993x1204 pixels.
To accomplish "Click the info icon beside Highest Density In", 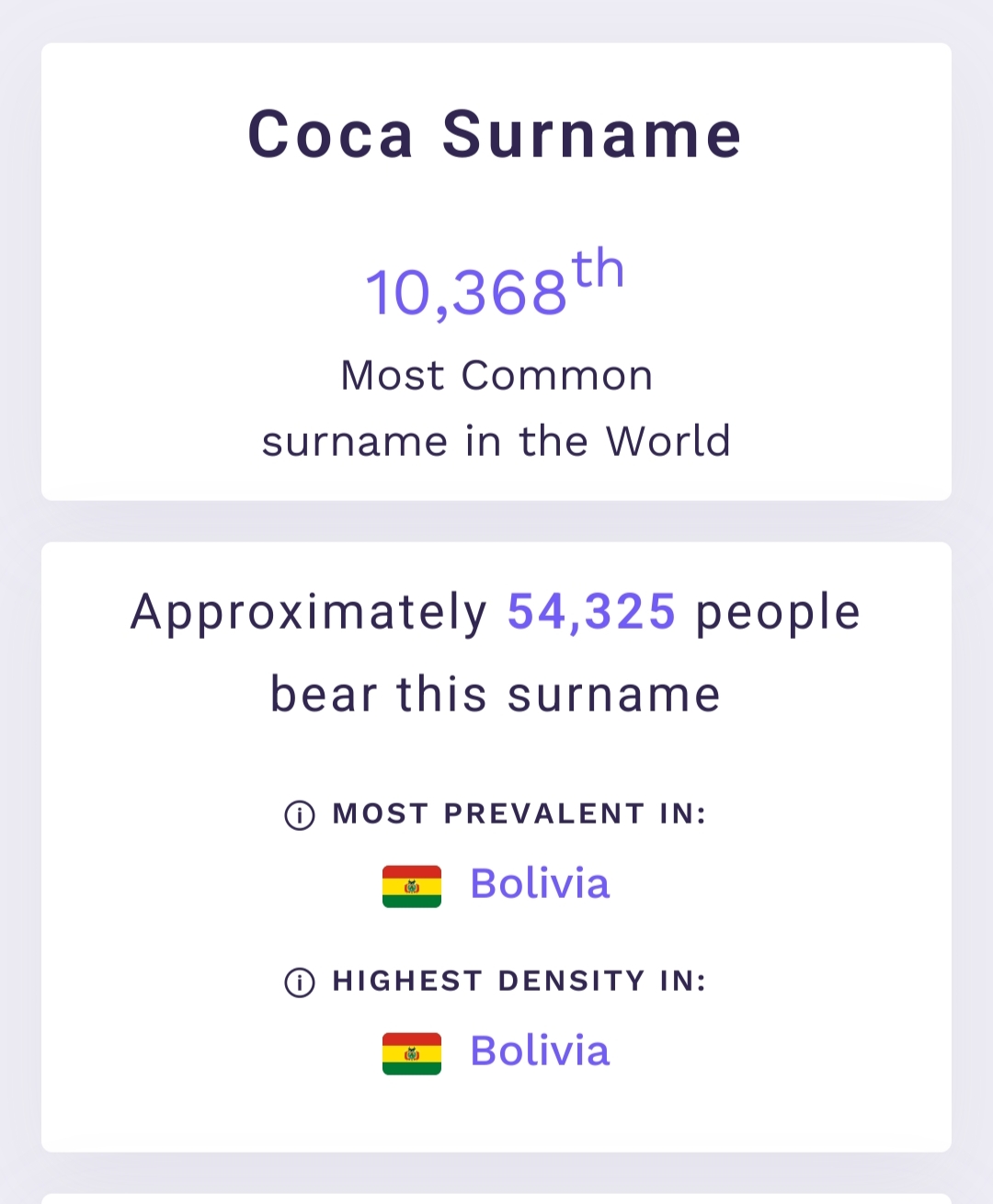I will (x=300, y=982).
